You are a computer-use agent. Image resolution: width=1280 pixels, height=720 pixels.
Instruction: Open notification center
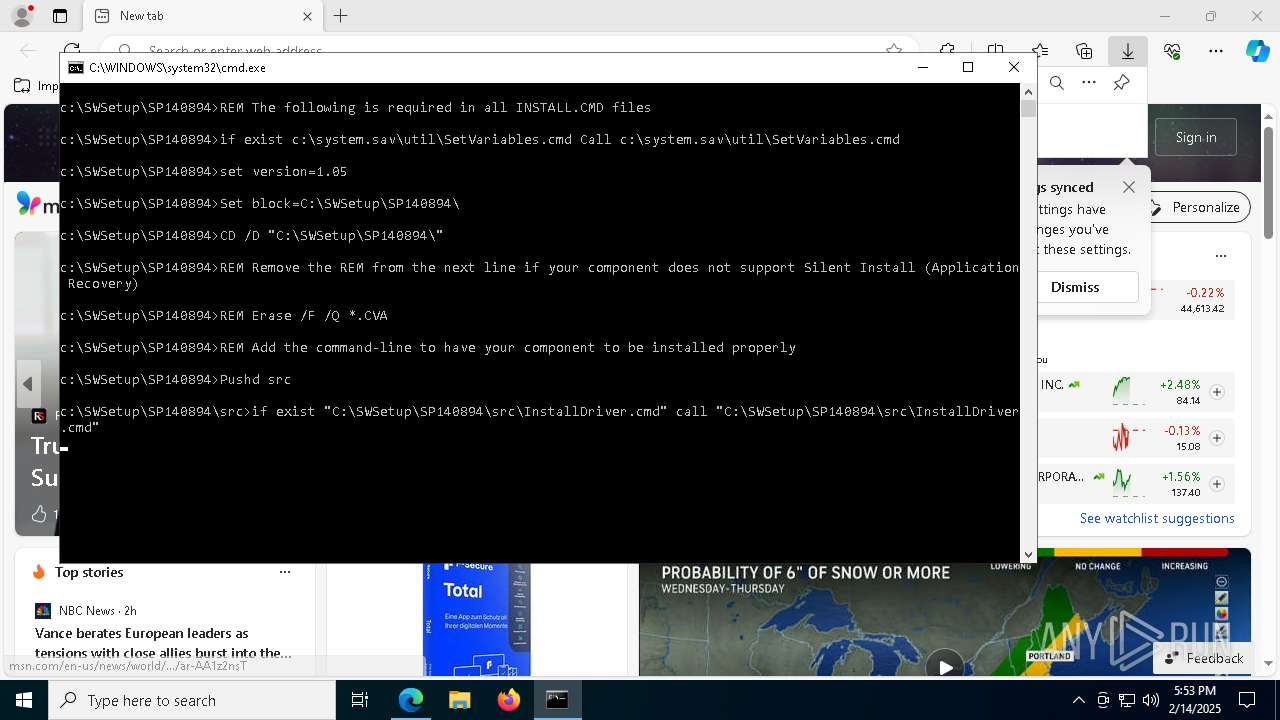point(1247,700)
